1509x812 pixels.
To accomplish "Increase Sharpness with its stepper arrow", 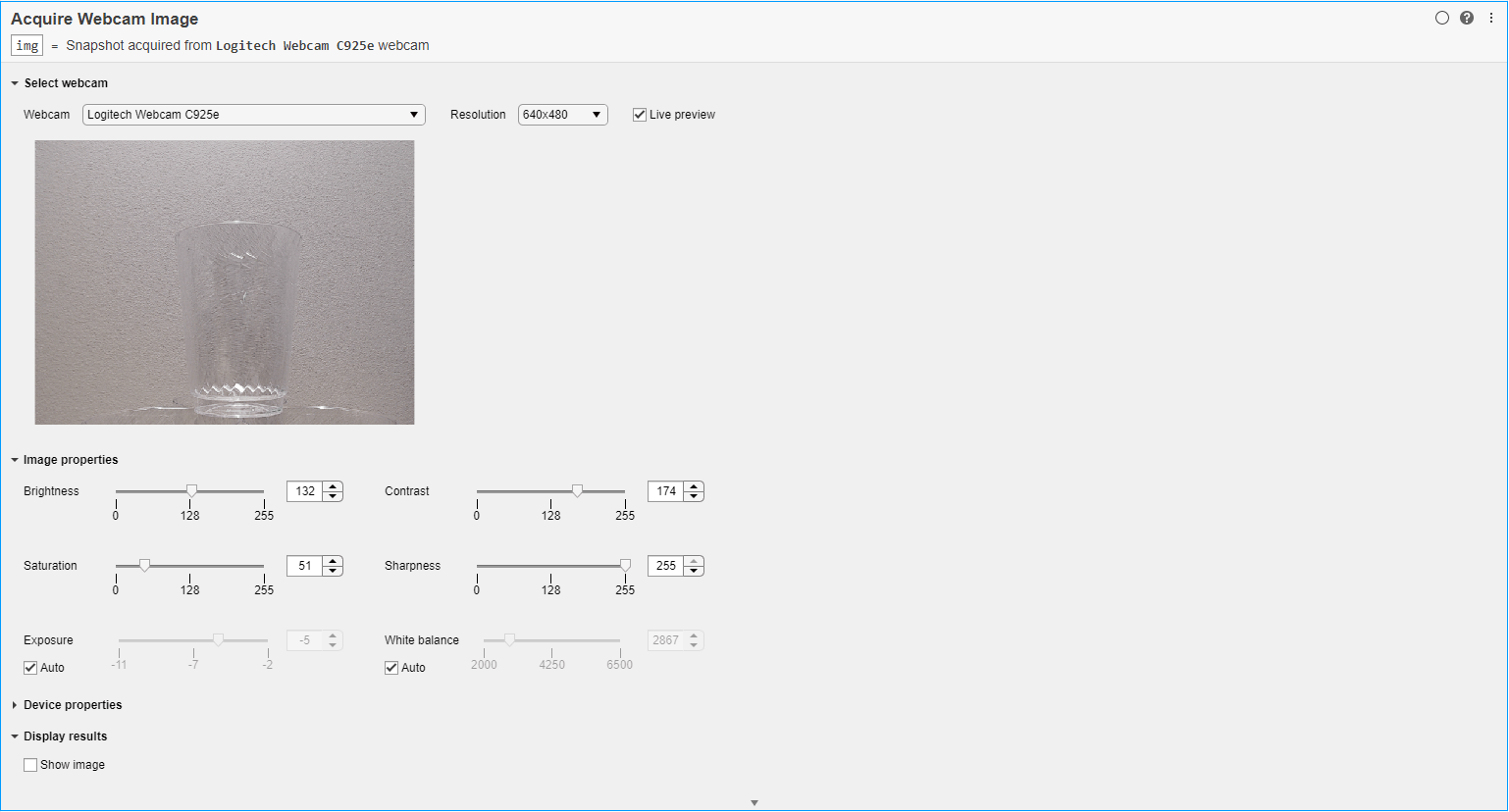I will point(693,561).
